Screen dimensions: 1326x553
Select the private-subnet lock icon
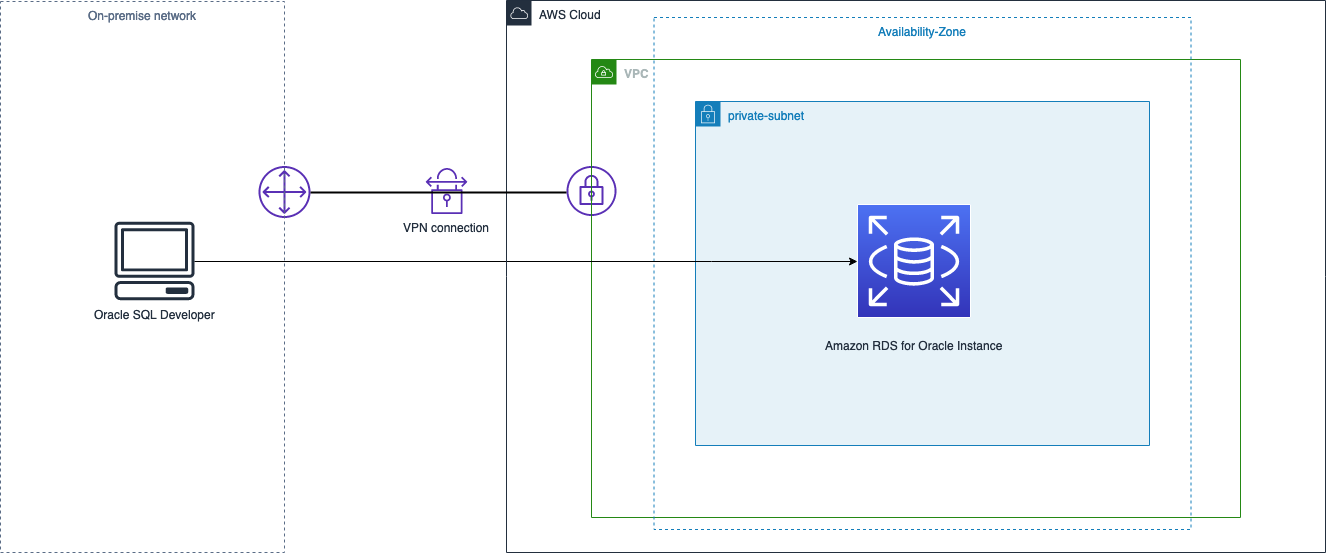click(708, 114)
